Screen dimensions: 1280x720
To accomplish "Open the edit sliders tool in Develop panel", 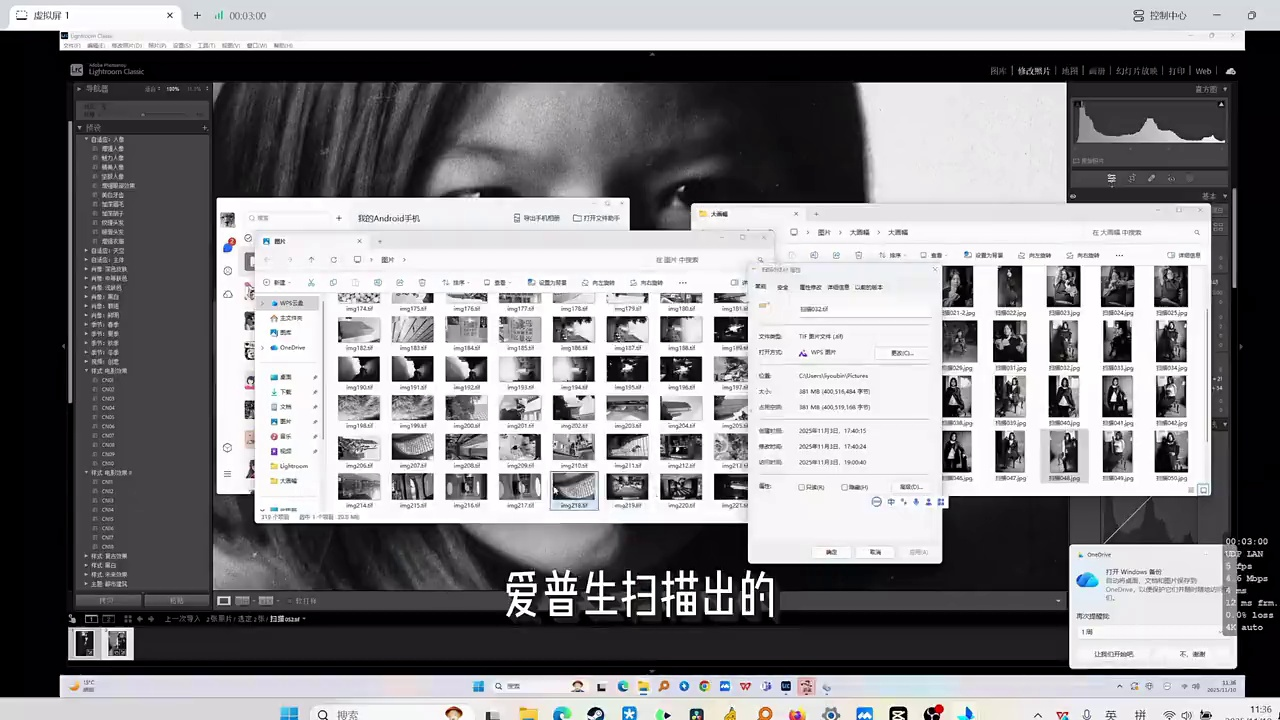I will [1111, 179].
